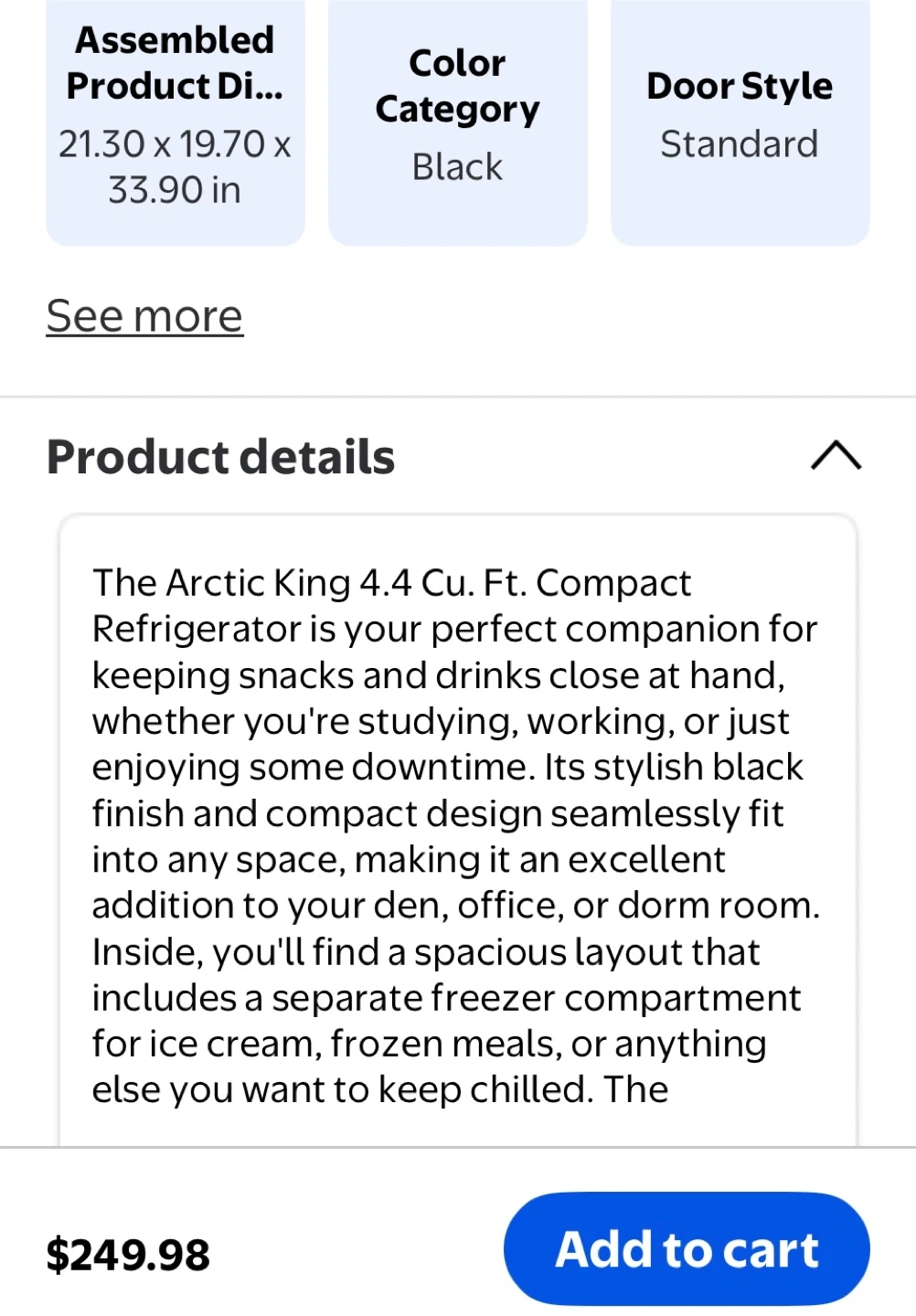
Task: Tap the Door Style title text
Action: pos(740,86)
